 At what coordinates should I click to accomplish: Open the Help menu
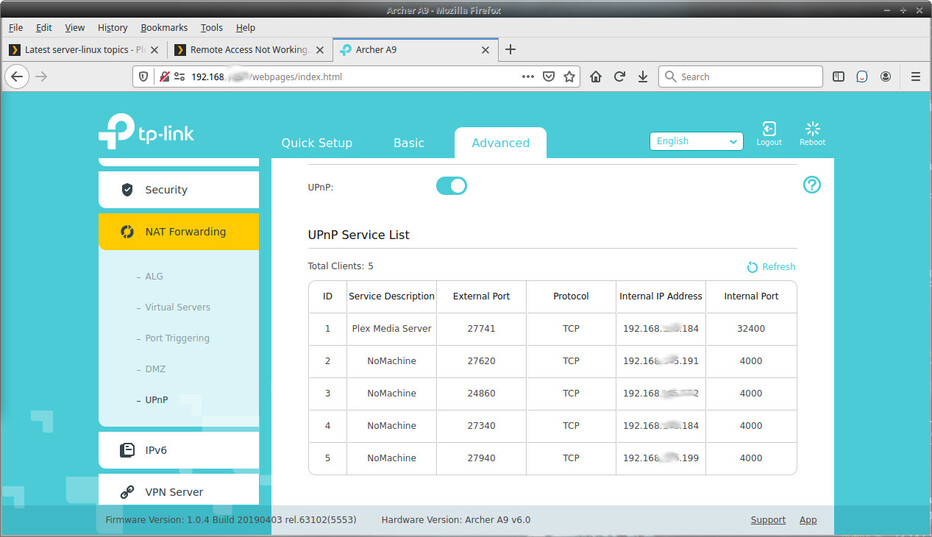pos(245,27)
